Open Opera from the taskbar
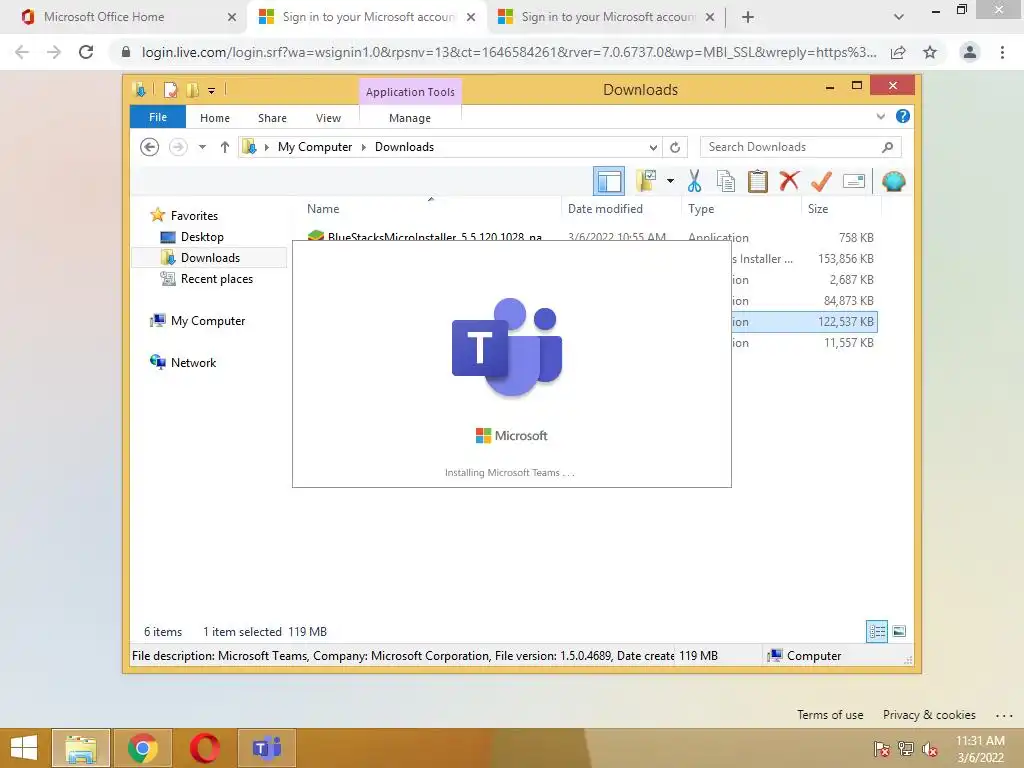The image size is (1024, 768). tap(204, 748)
